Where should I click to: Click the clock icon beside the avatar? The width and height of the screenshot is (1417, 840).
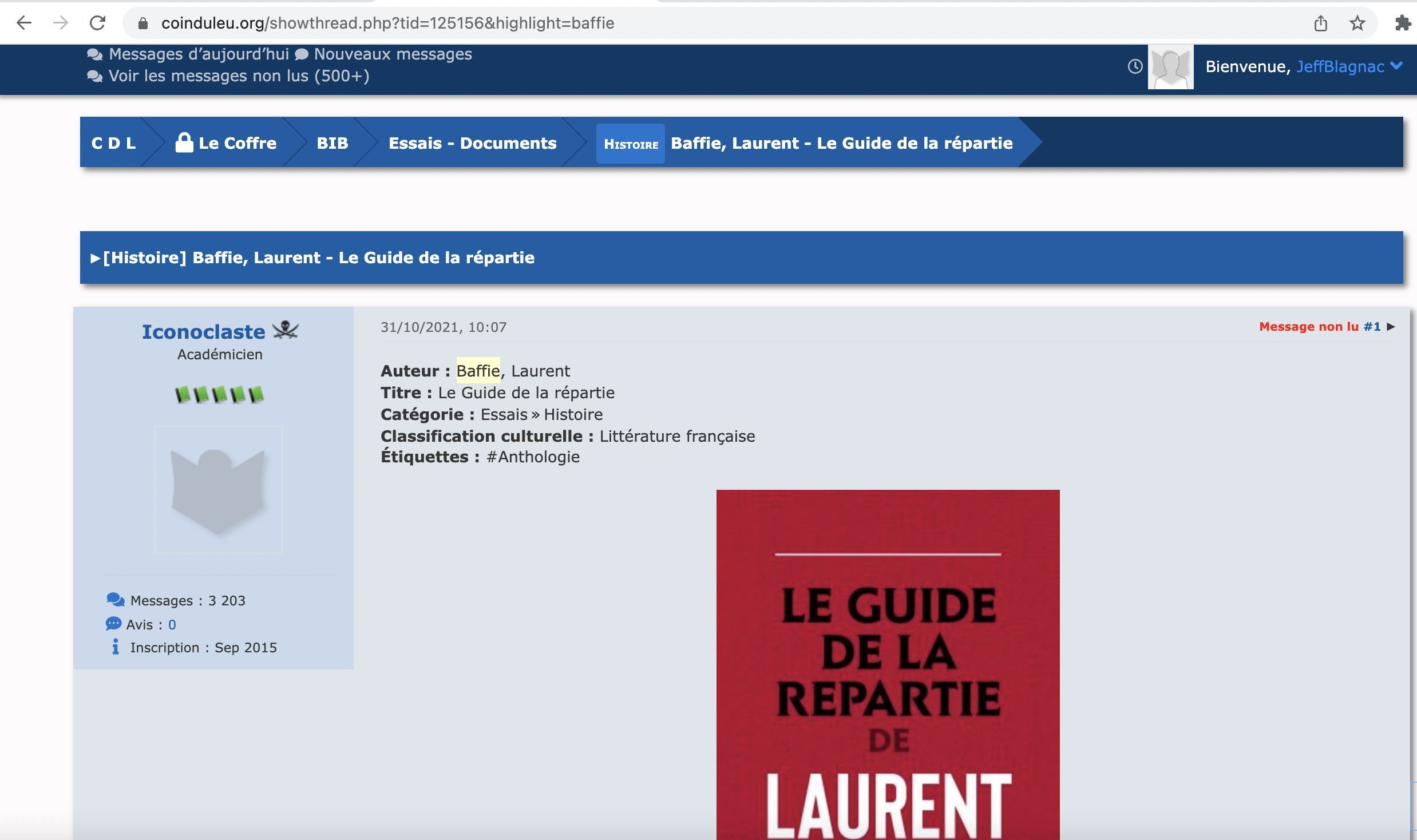(1135, 66)
